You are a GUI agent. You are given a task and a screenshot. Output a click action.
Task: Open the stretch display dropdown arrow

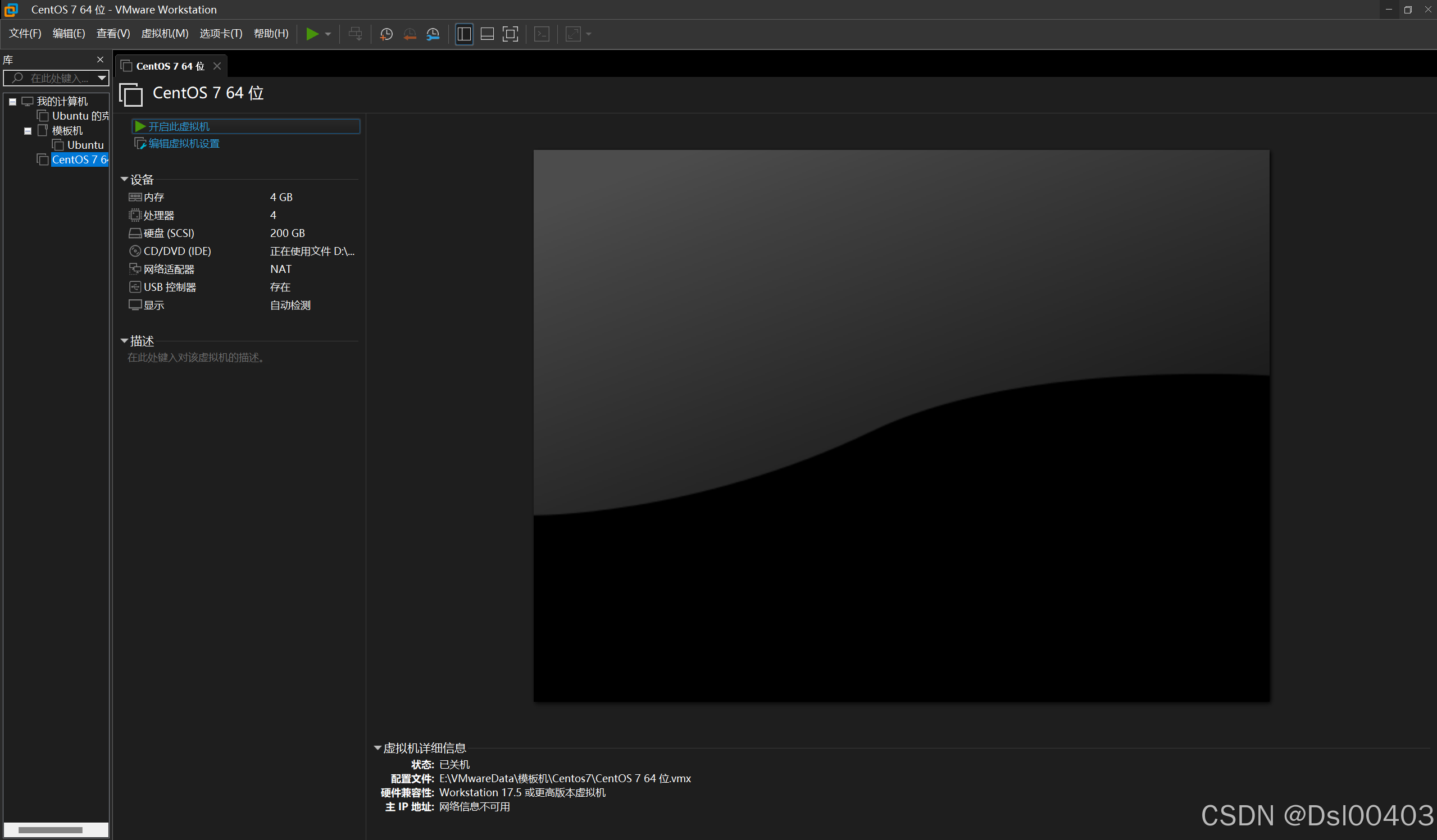[x=589, y=34]
